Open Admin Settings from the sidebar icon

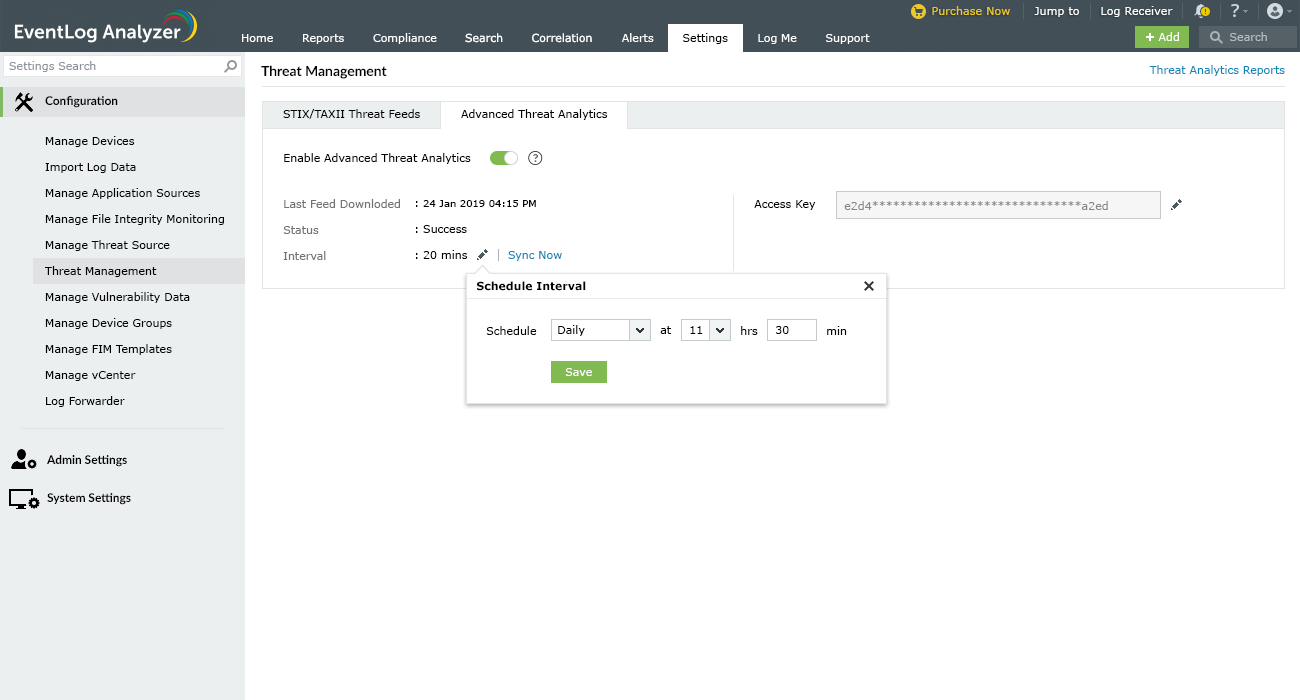tap(22, 459)
